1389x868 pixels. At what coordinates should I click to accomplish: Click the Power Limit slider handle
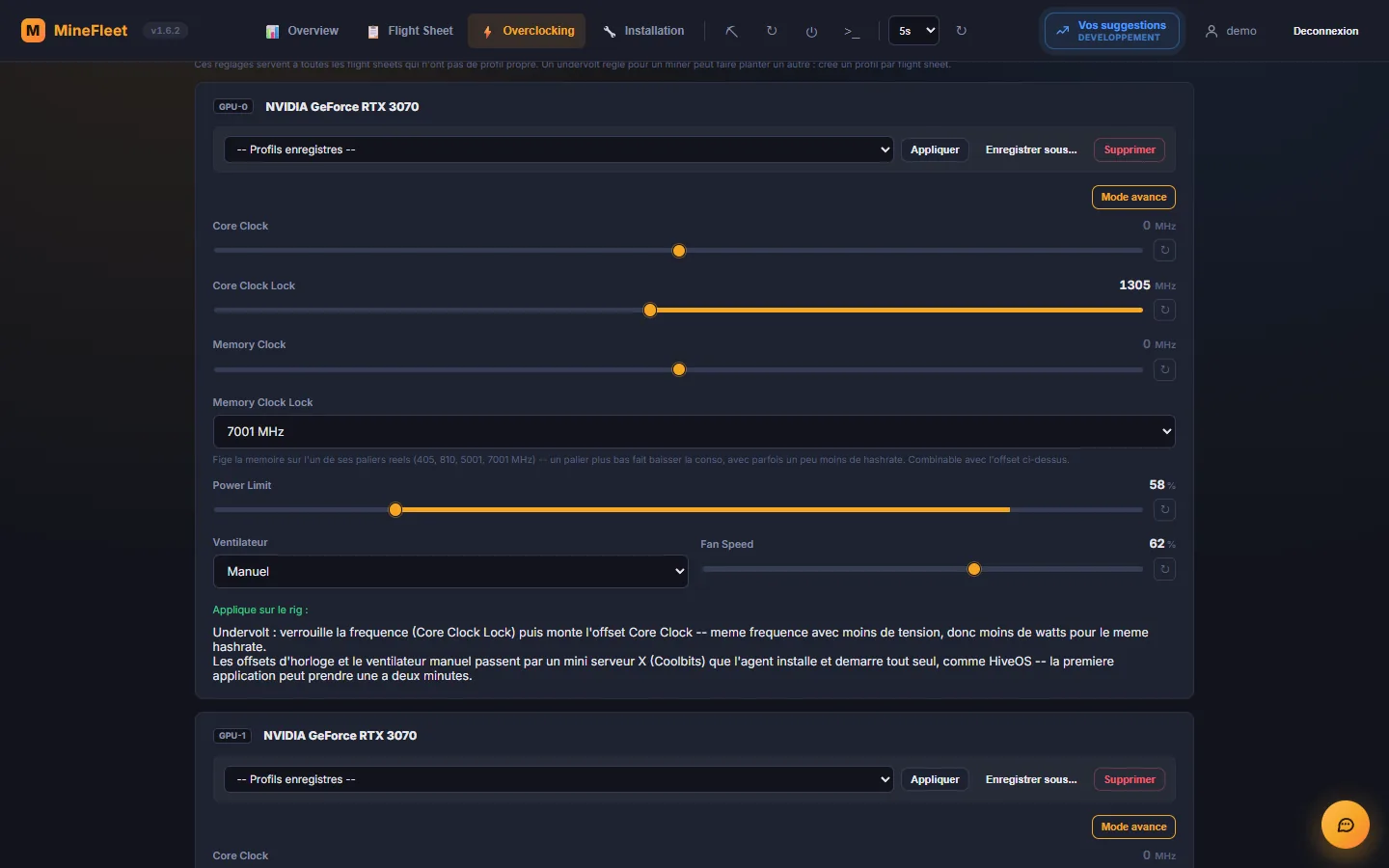point(395,509)
